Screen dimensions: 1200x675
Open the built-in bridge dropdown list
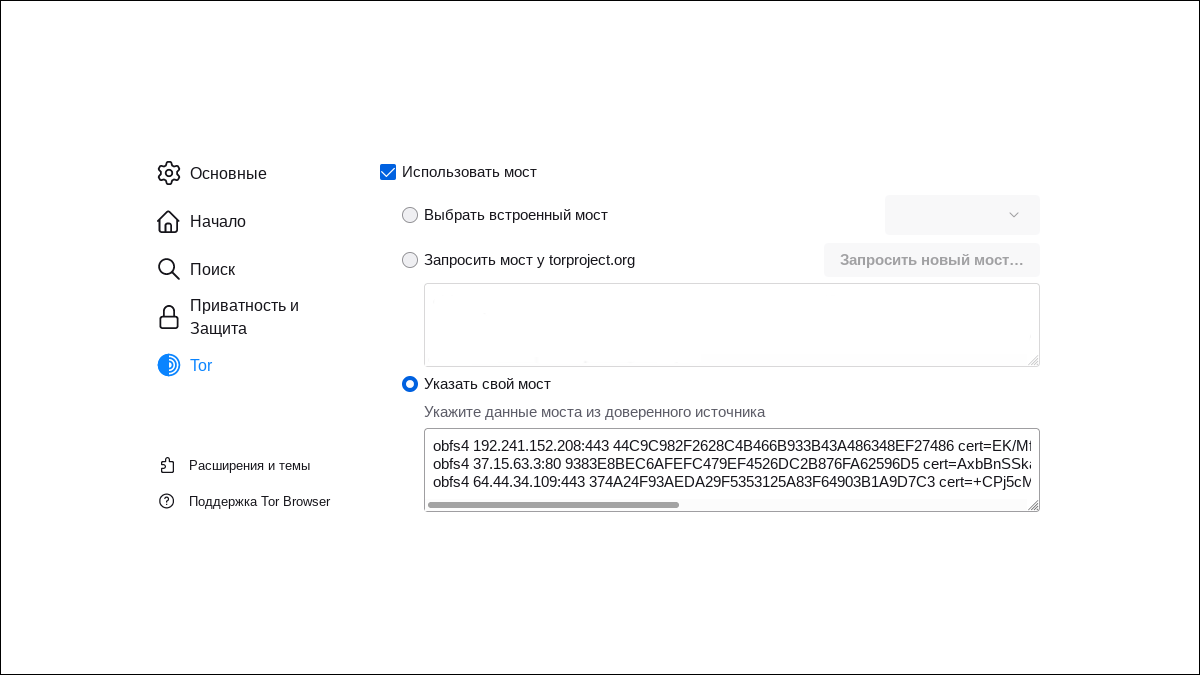962,215
